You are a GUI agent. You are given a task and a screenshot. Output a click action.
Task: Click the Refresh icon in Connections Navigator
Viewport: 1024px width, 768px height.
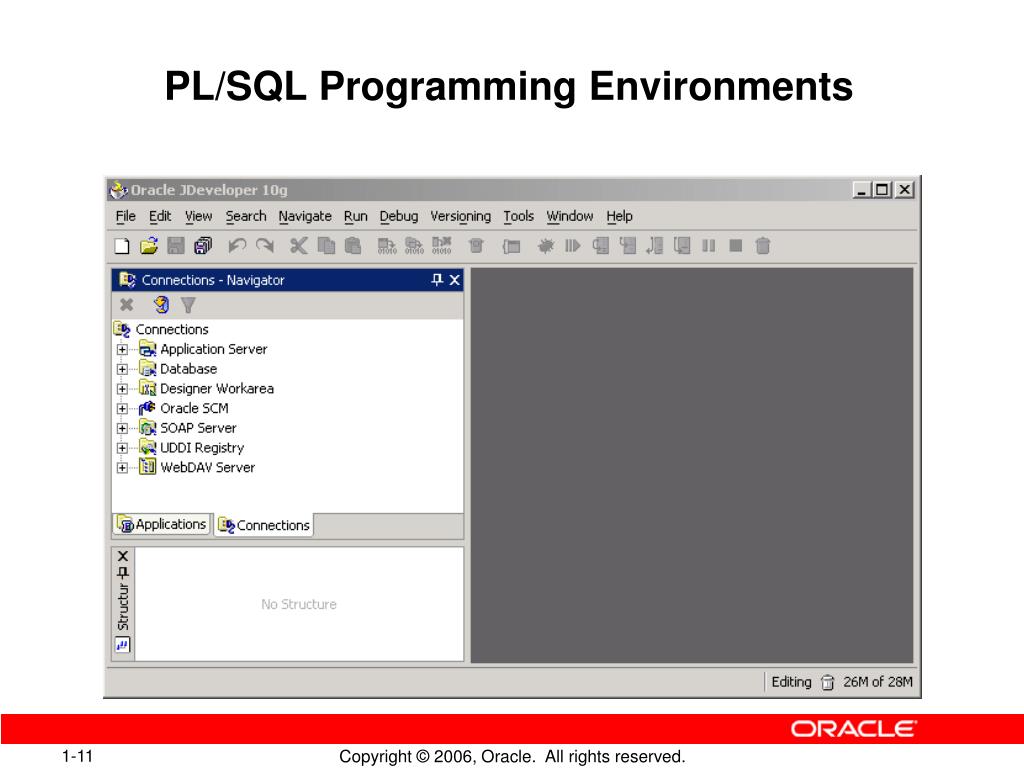pyautogui.click(x=161, y=304)
